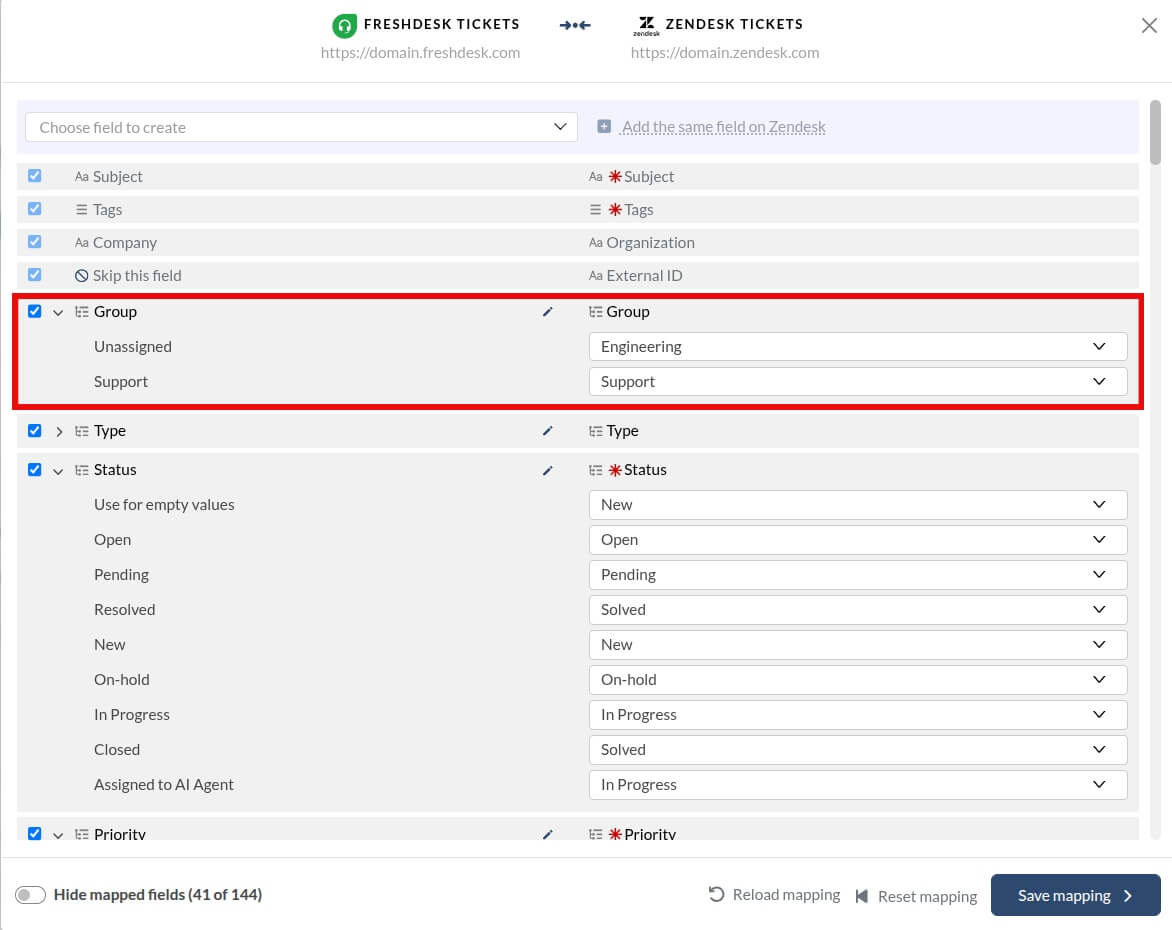Open the dropdown mapping Closed status
Screen dimensions: 1172x930
click(x=858, y=750)
